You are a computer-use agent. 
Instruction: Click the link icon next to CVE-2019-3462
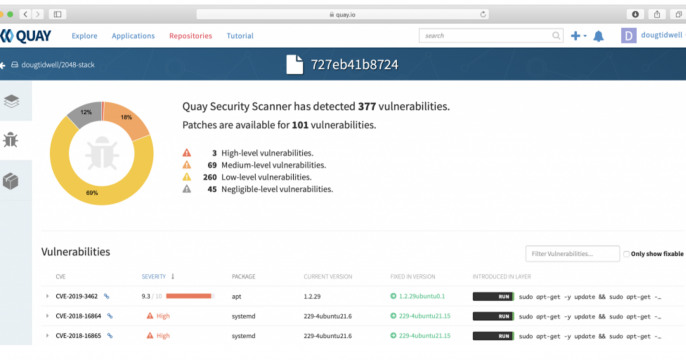pyautogui.click(x=106, y=296)
